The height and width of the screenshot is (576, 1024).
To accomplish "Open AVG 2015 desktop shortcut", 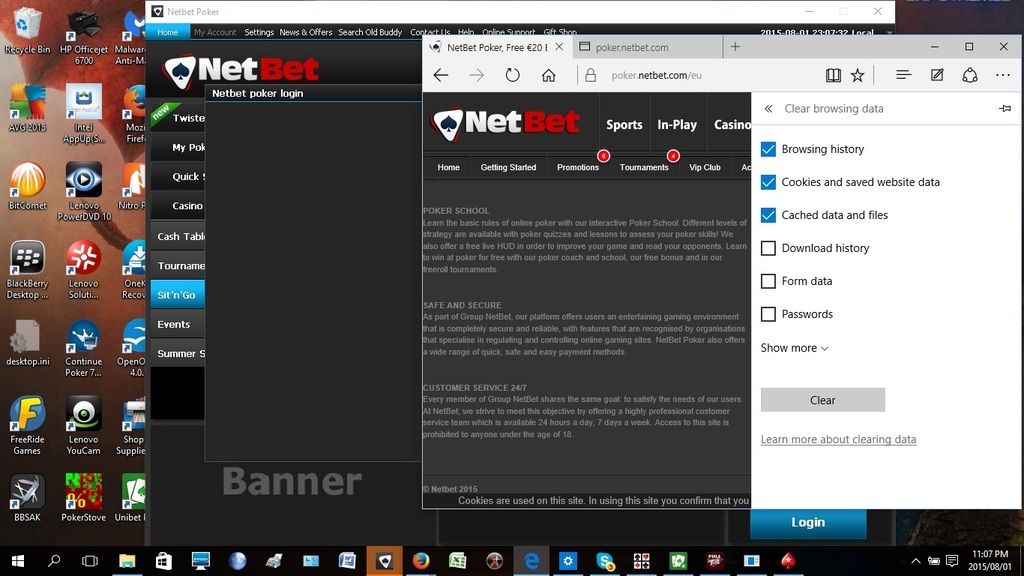I will pyautogui.click(x=27, y=108).
